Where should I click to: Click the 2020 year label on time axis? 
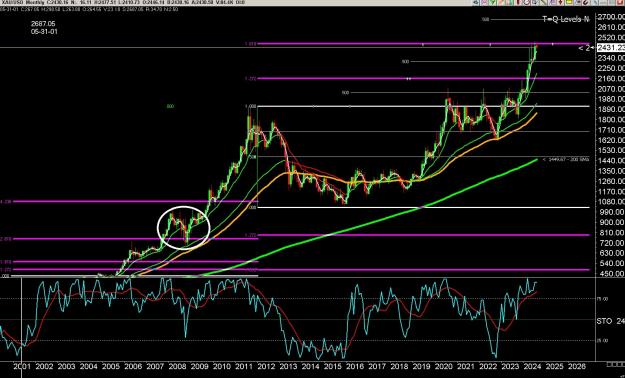coord(443,366)
